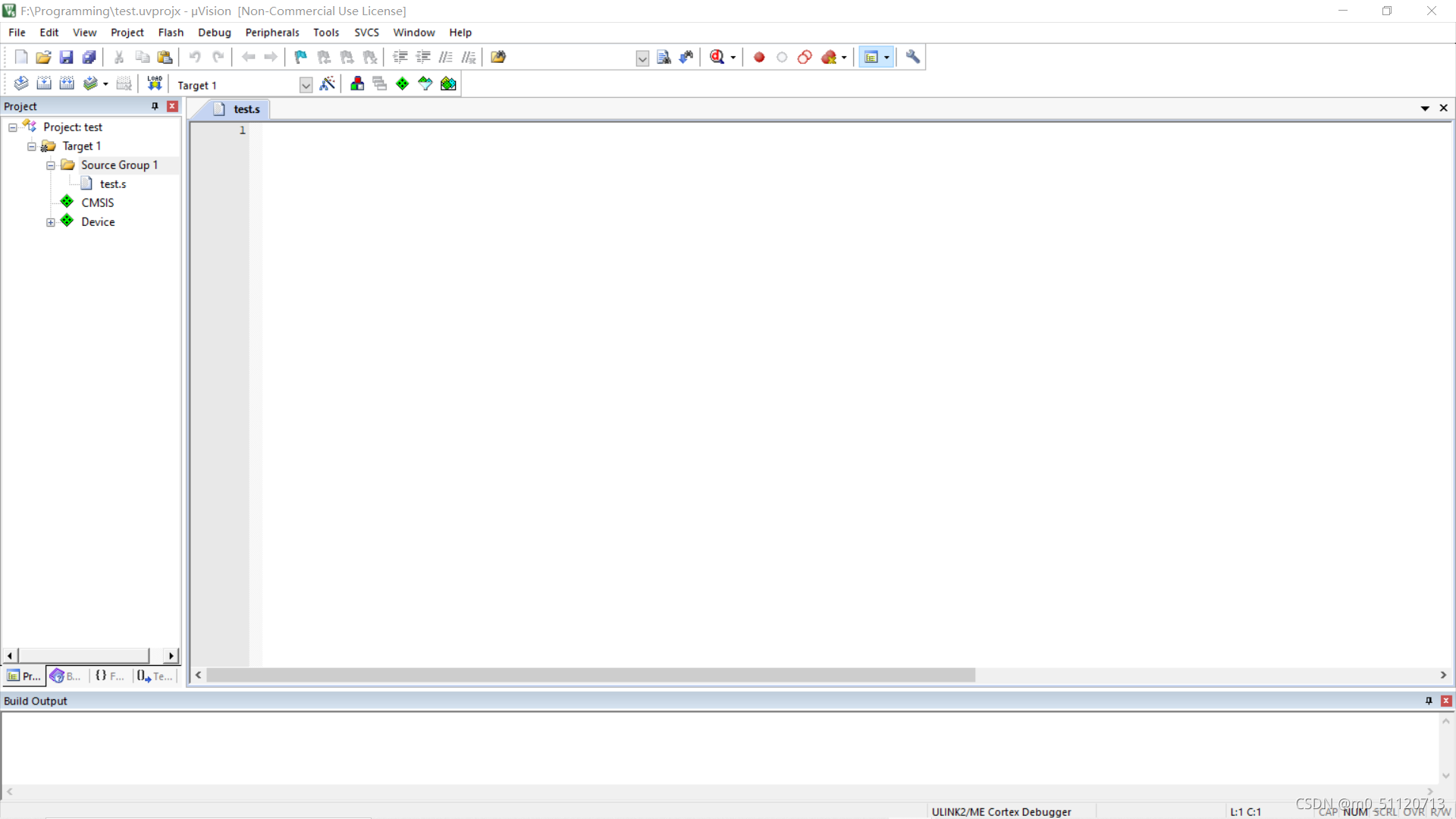Start debug session with magnifier 'd' icon

717,57
